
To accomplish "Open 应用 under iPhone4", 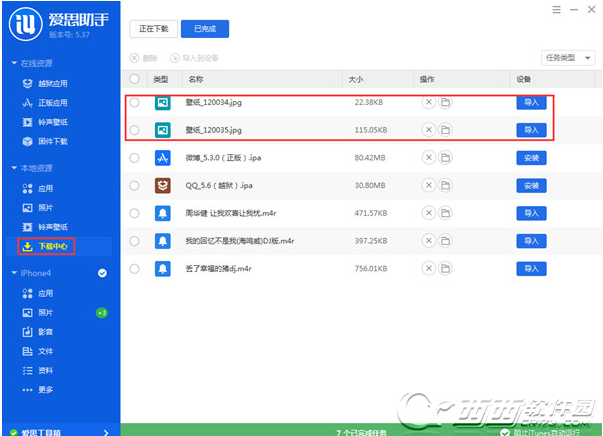I will (x=38, y=293).
